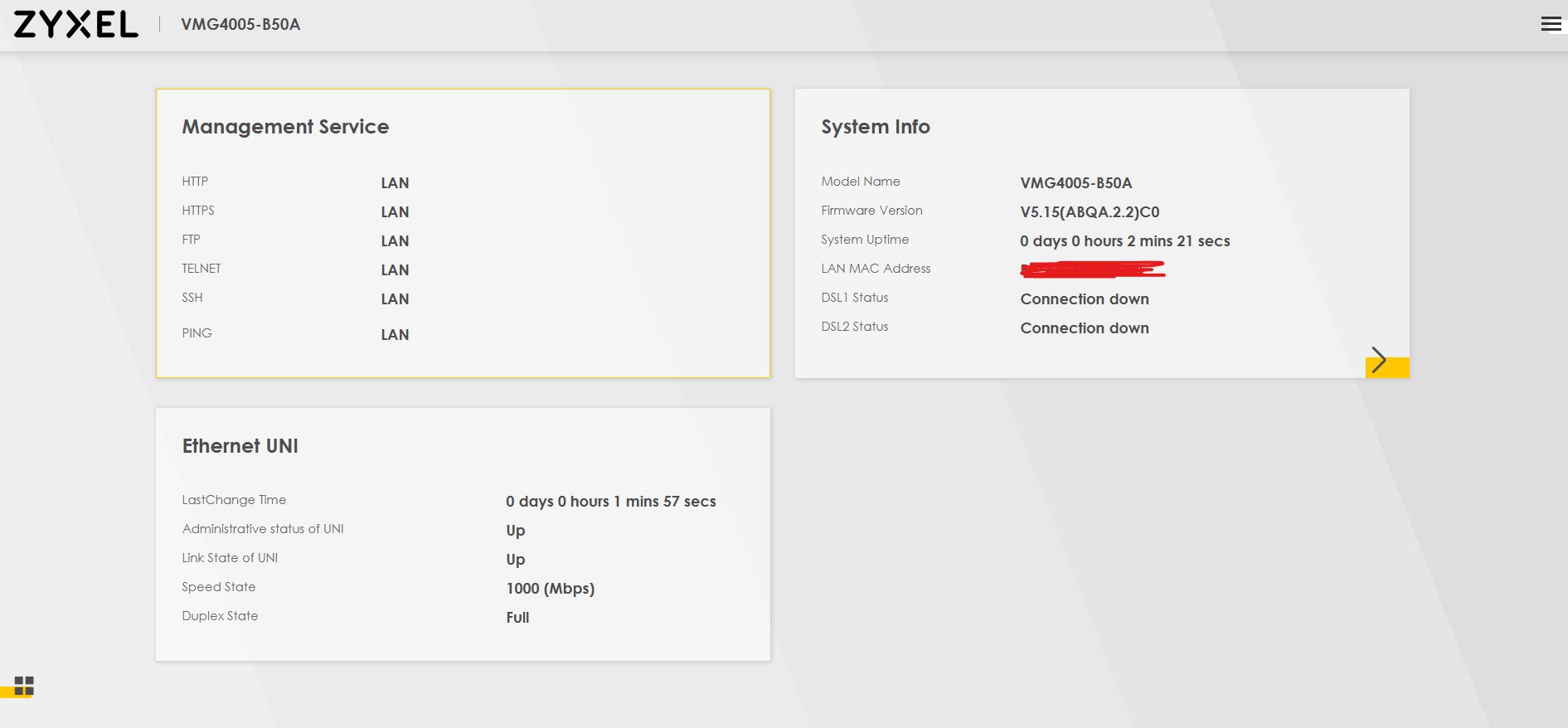Click the VMG4005-B50A model name in header
This screenshot has height=728, width=1568.
click(x=240, y=25)
